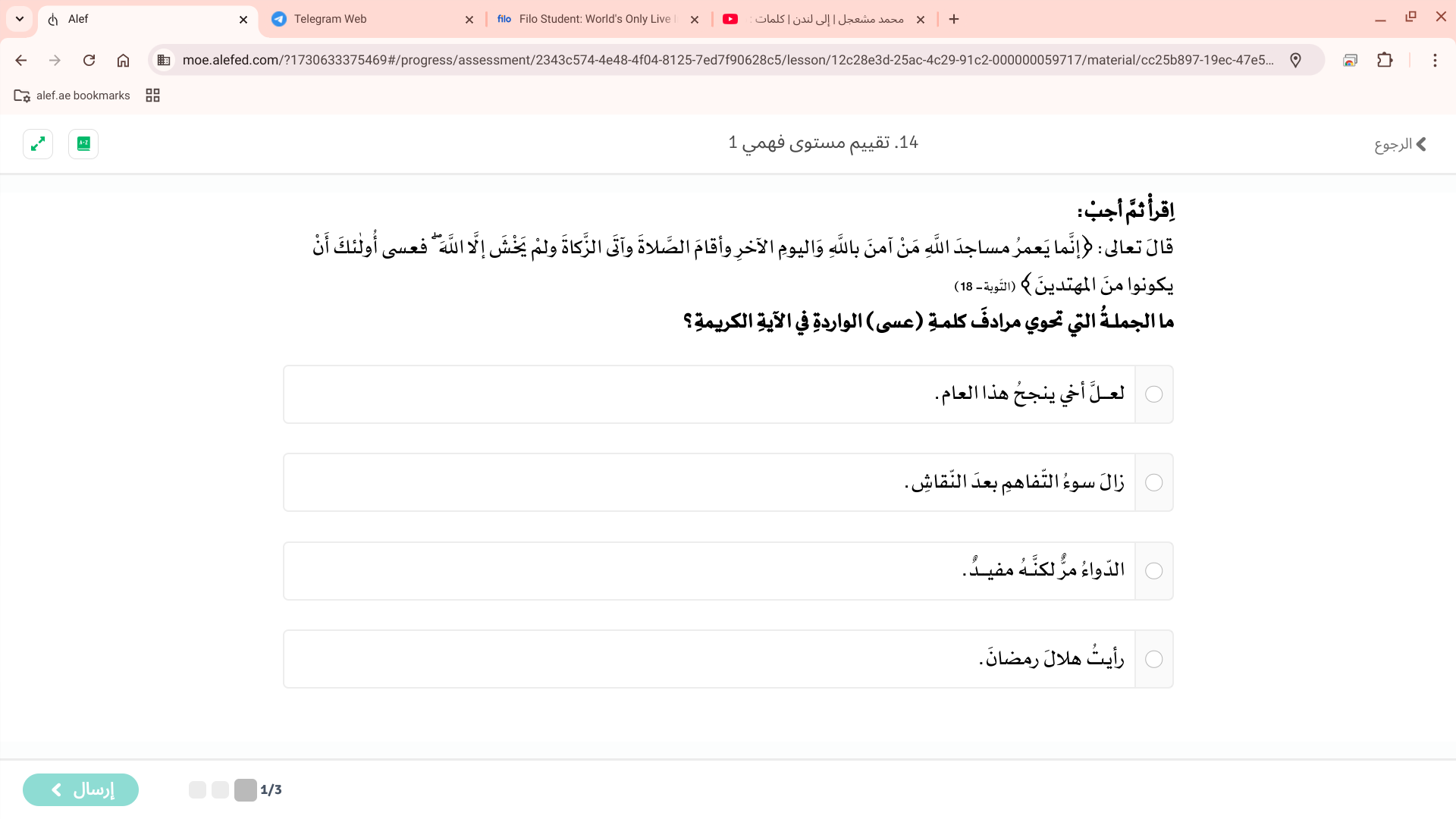1456x819 pixels.
Task: Open the bookmarks apps grid icon
Action: [152, 95]
